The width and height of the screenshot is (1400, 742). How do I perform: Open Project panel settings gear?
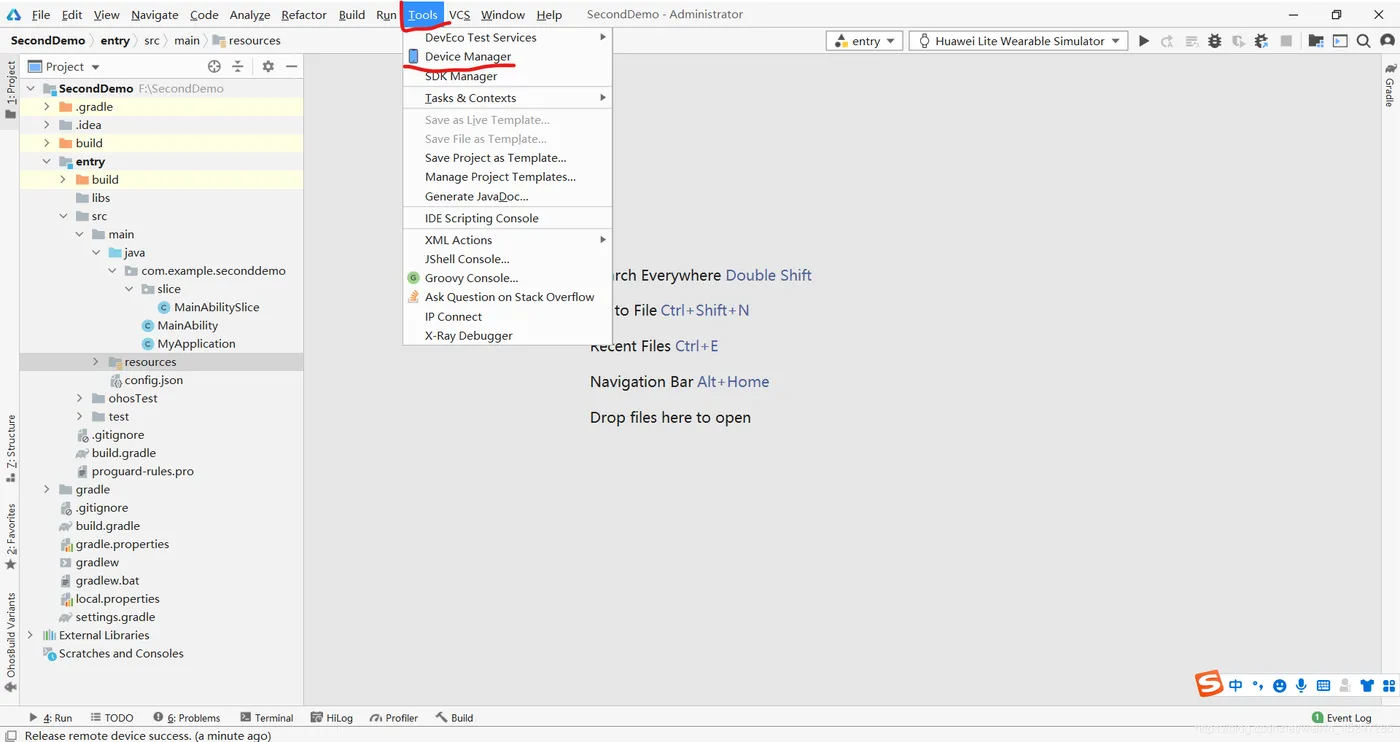click(268, 67)
